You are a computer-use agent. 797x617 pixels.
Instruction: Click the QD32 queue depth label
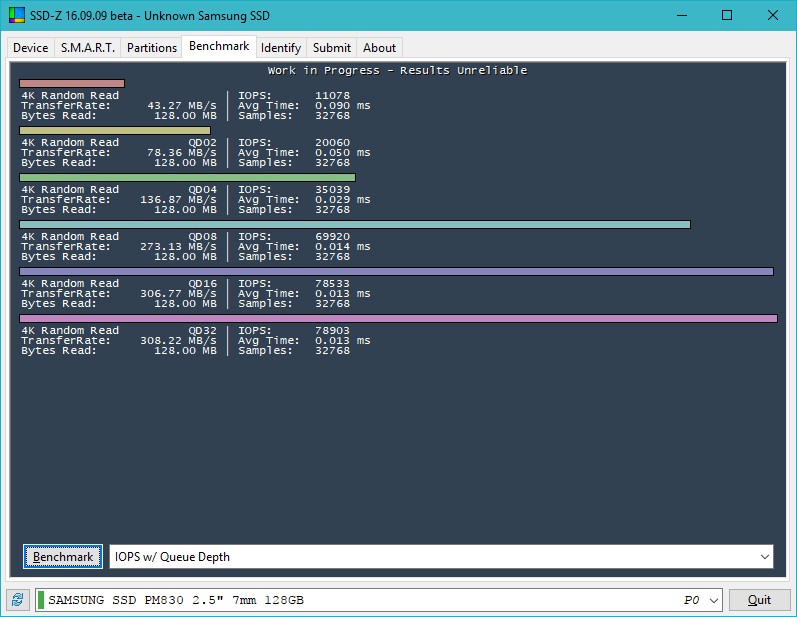pos(202,331)
